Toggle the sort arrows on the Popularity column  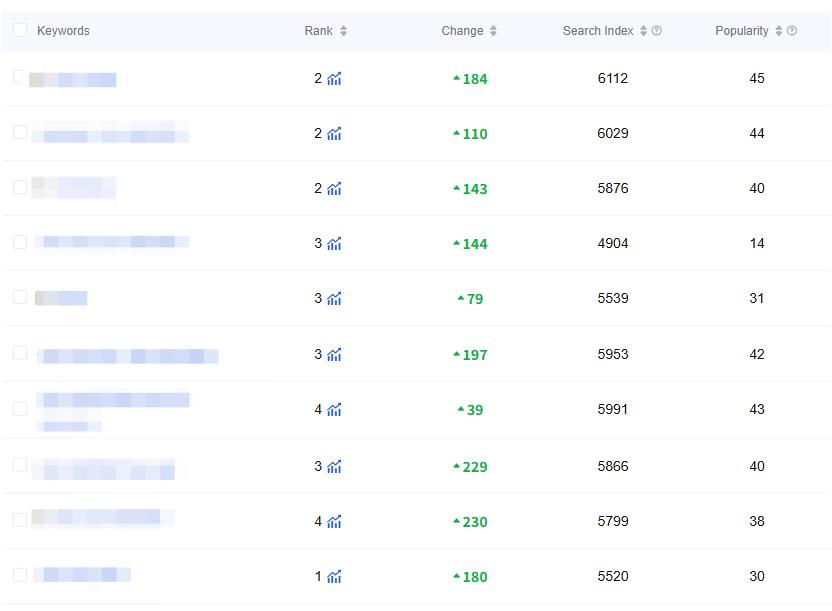click(x=778, y=31)
